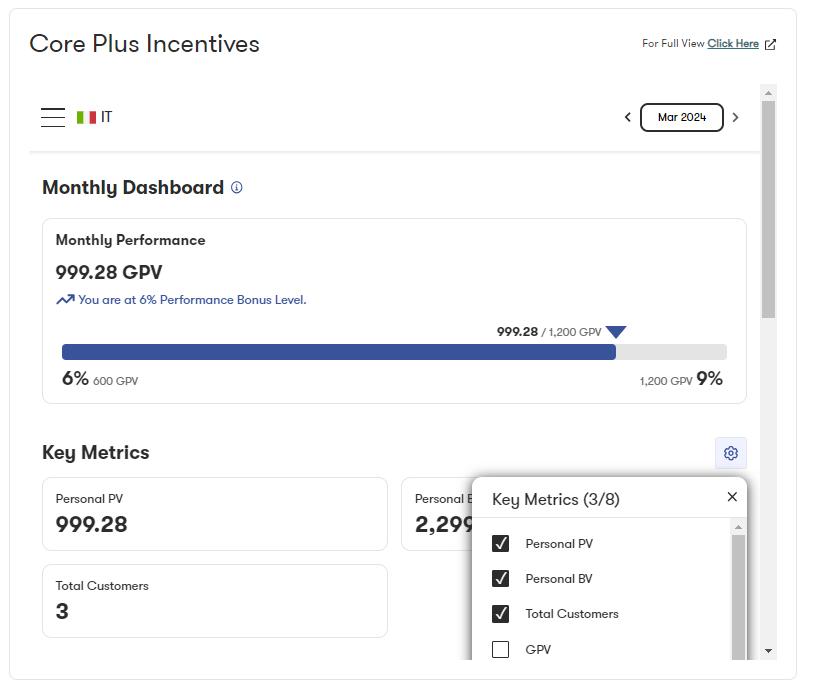
Task: Uncheck the Personal PV metric
Action: 500,543
